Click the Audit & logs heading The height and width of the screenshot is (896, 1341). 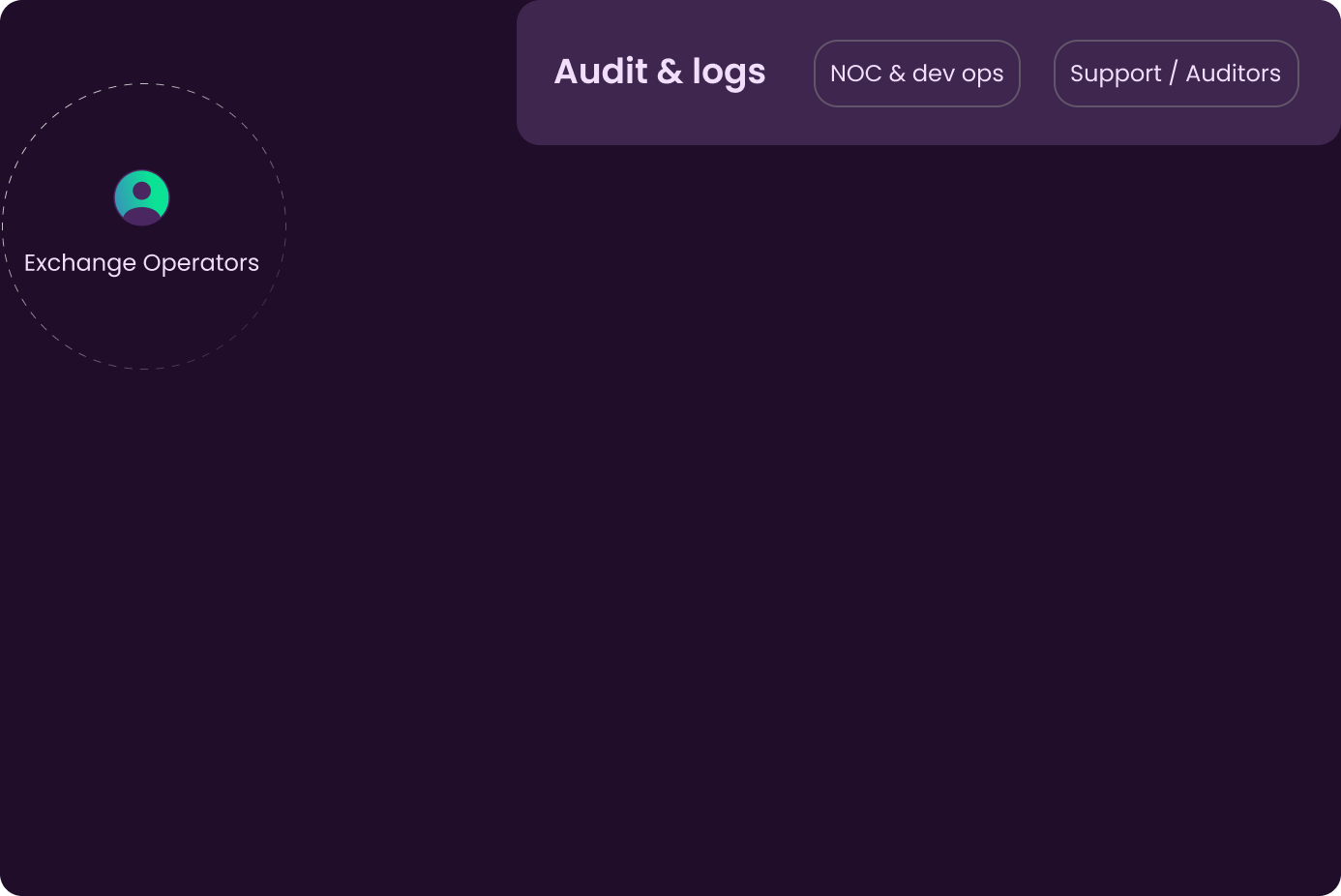[660, 73]
